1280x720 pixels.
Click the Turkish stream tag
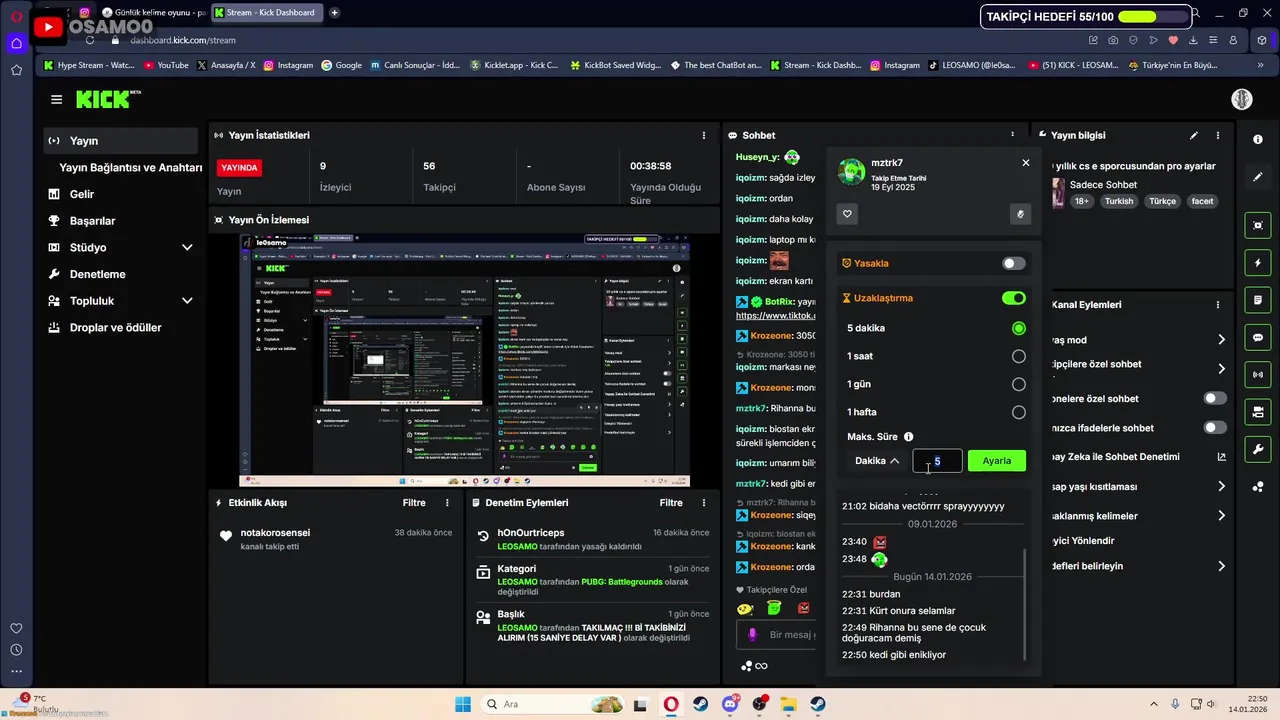(1119, 201)
